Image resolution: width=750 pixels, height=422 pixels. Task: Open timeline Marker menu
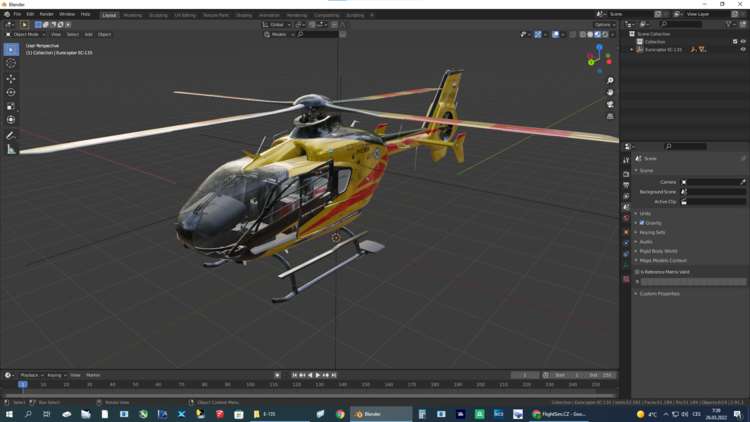tap(93, 375)
